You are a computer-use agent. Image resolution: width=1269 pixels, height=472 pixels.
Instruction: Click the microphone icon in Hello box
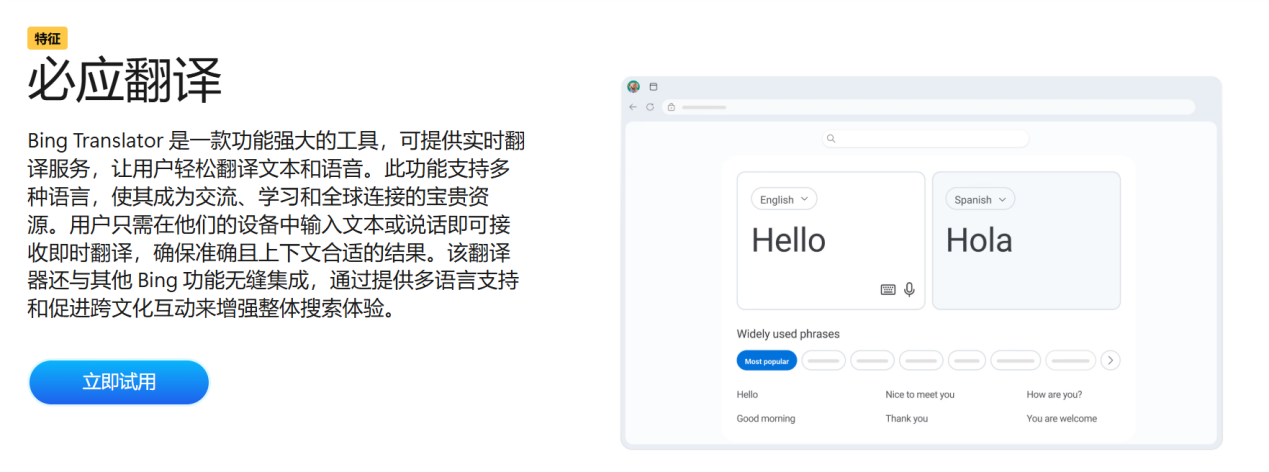pos(909,290)
